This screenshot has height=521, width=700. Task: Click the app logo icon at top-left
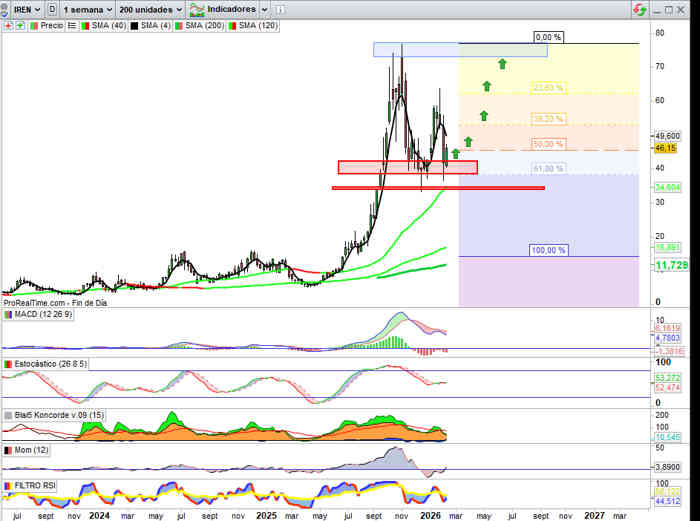point(6,9)
